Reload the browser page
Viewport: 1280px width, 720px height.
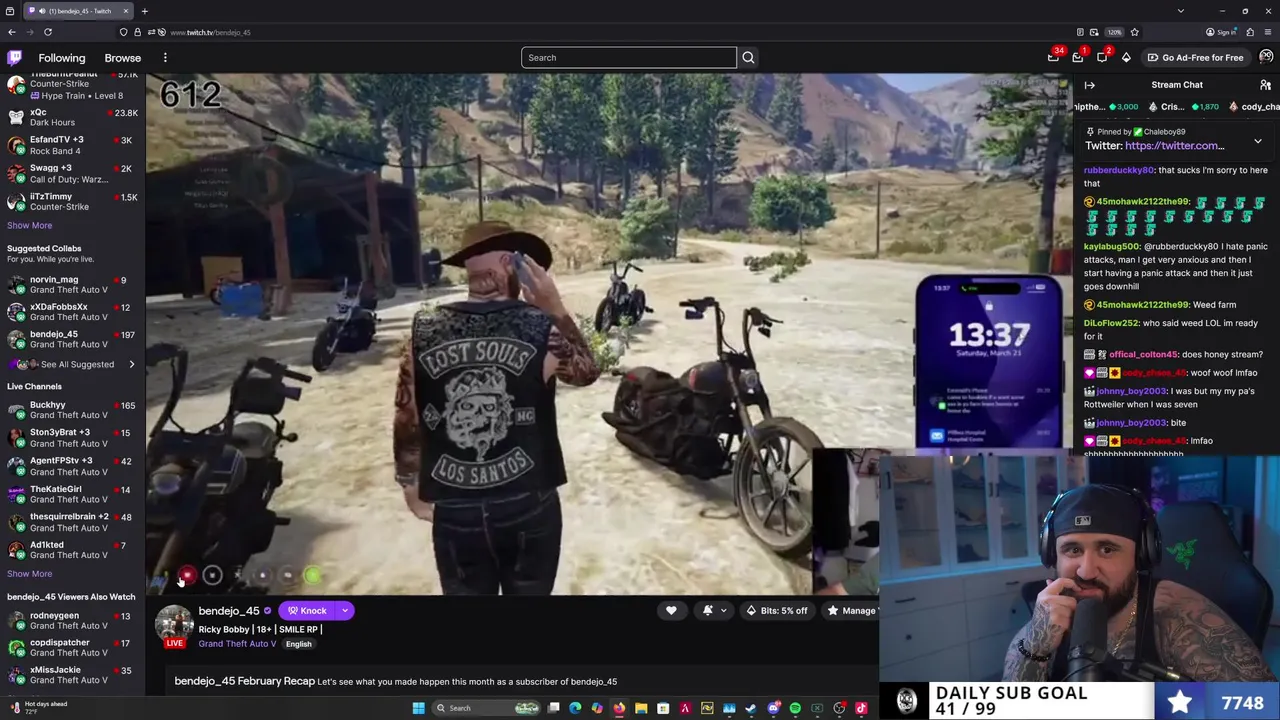47,32
